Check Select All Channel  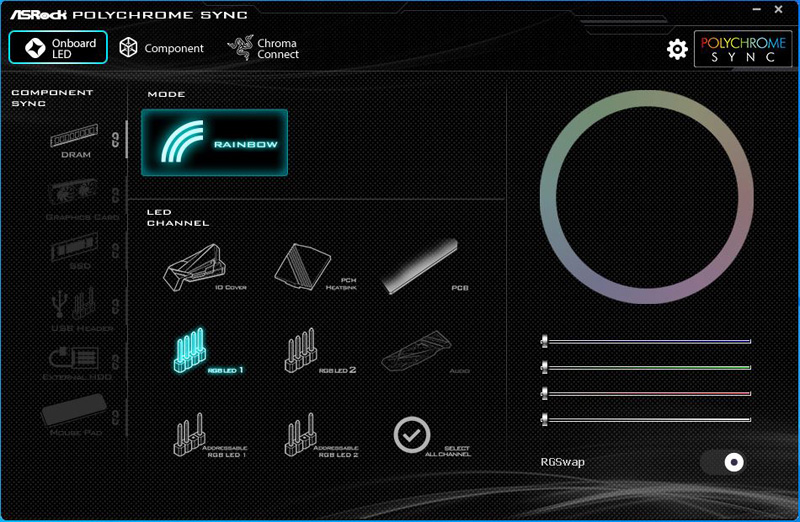[x=432, y=435]
